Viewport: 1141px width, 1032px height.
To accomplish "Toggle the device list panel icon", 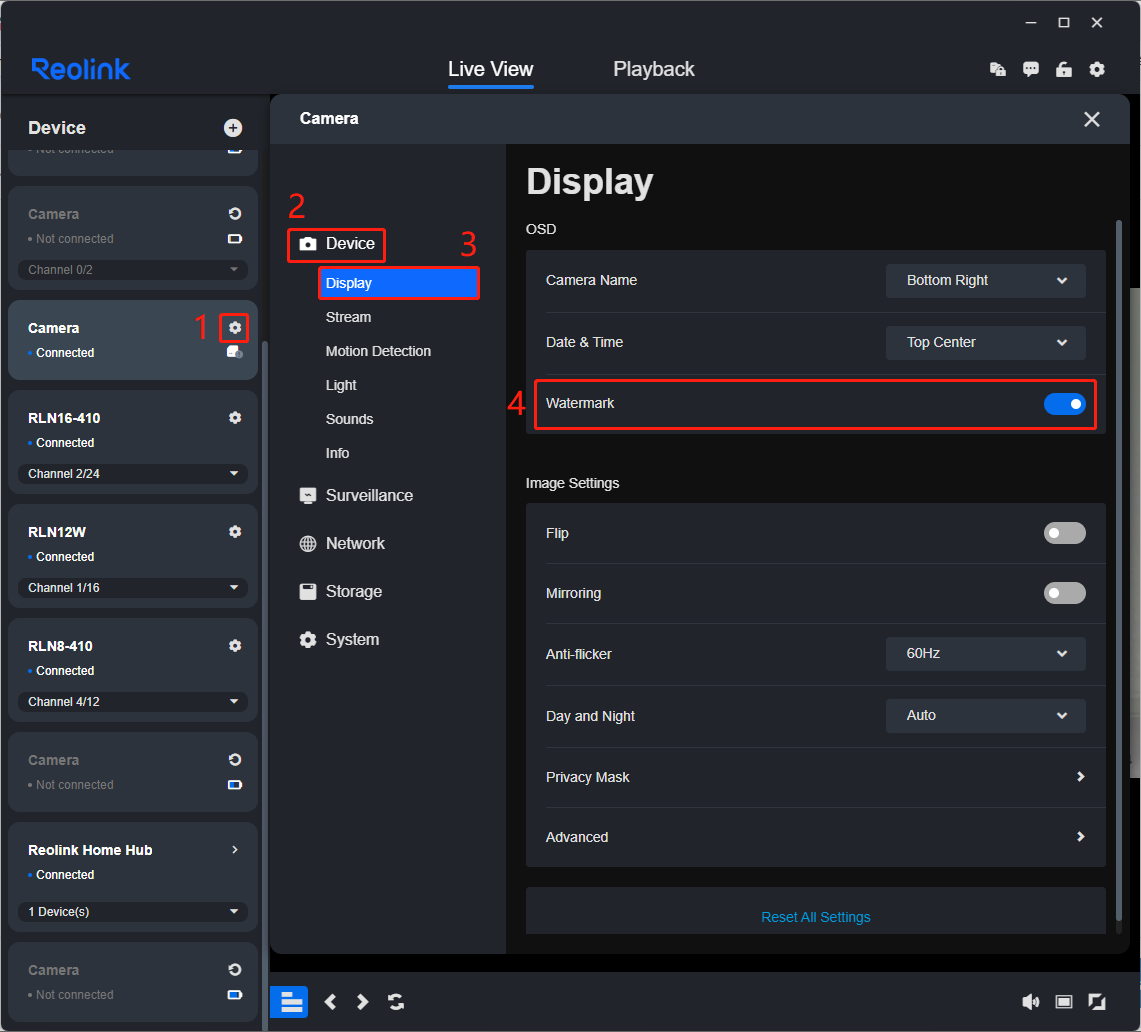I will pos(289,1002).
